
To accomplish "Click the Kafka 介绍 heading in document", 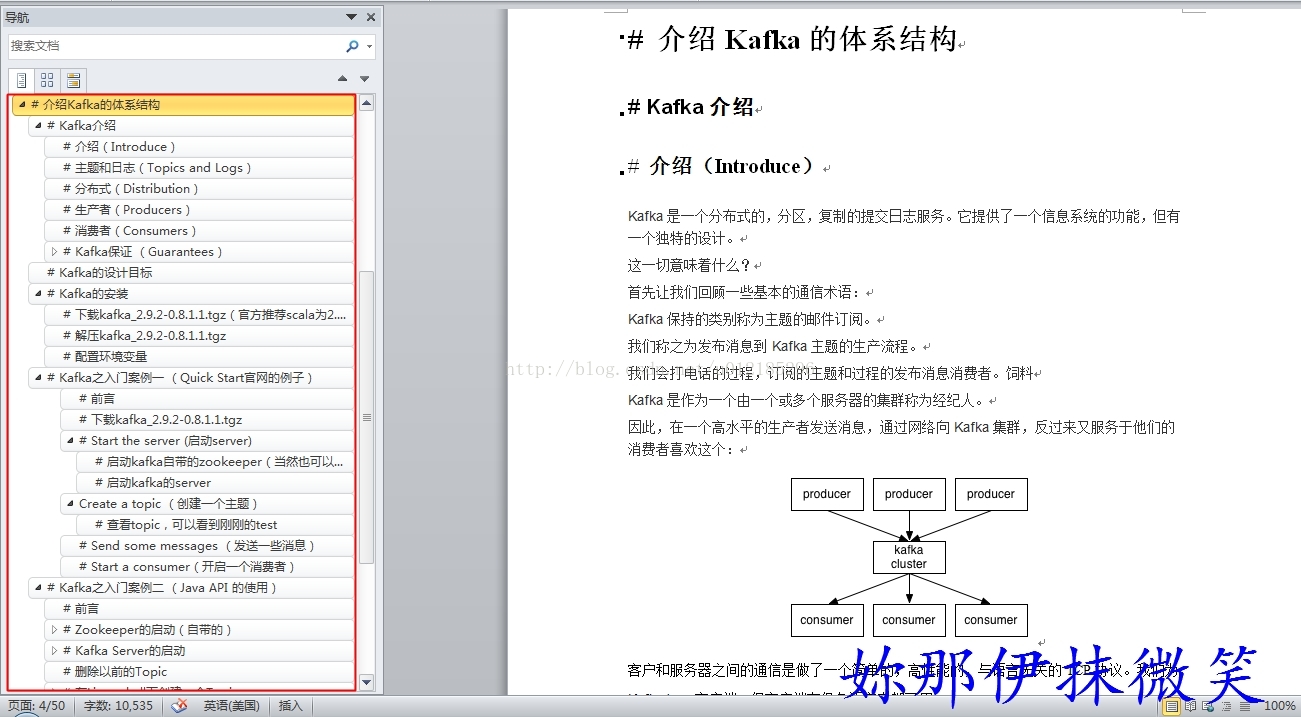I will tap(690, 107).
